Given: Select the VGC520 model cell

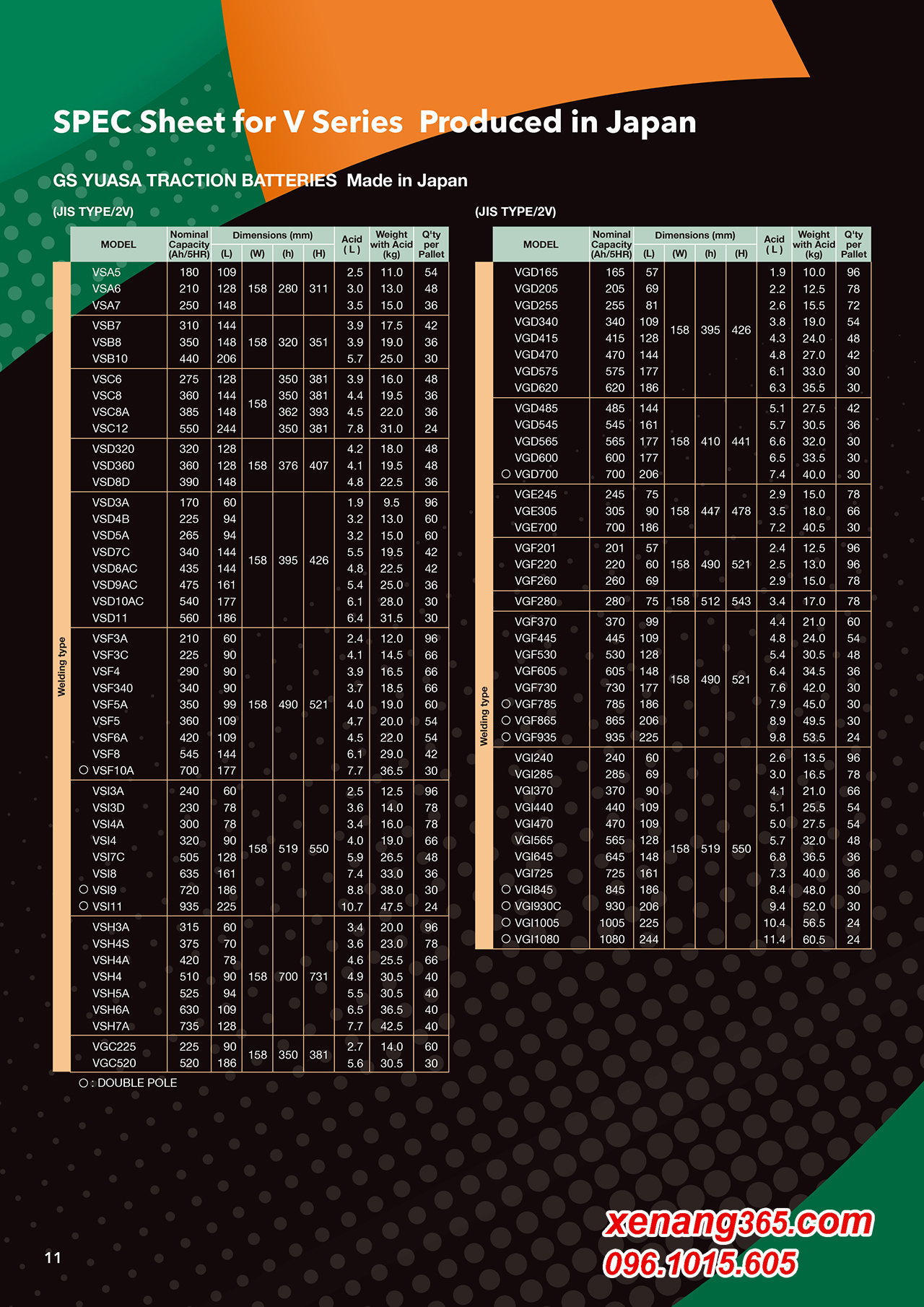Looking at the screenshot, I should pyautogui.click(x=114, y=1063).
